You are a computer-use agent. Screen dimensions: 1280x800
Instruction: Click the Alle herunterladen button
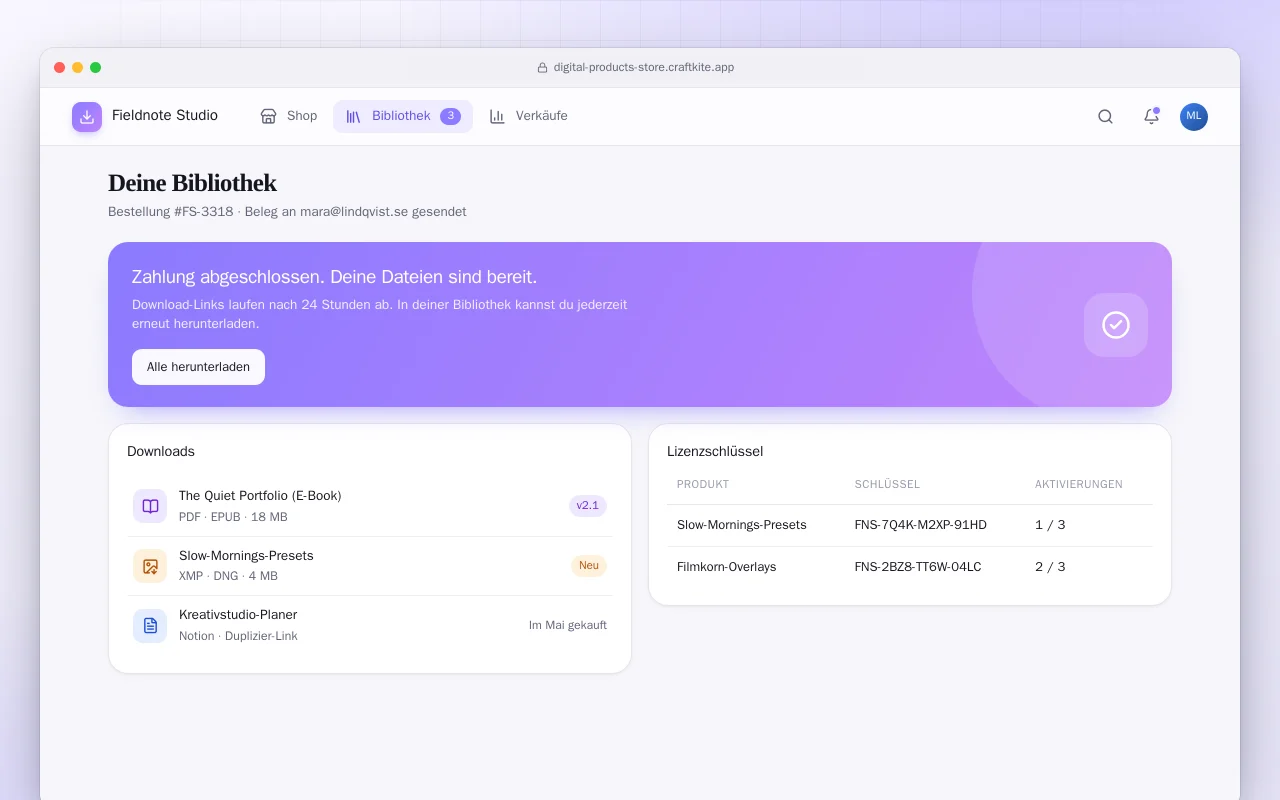(198, 367)
